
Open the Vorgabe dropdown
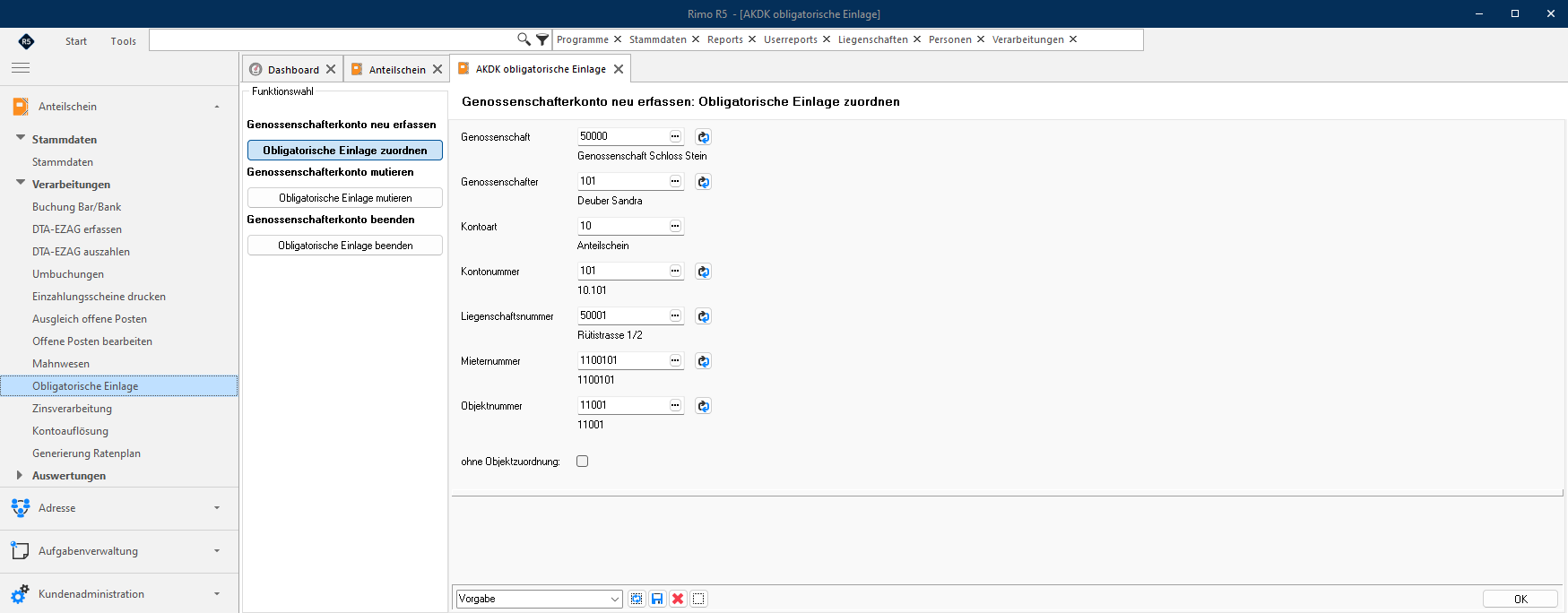615,599
